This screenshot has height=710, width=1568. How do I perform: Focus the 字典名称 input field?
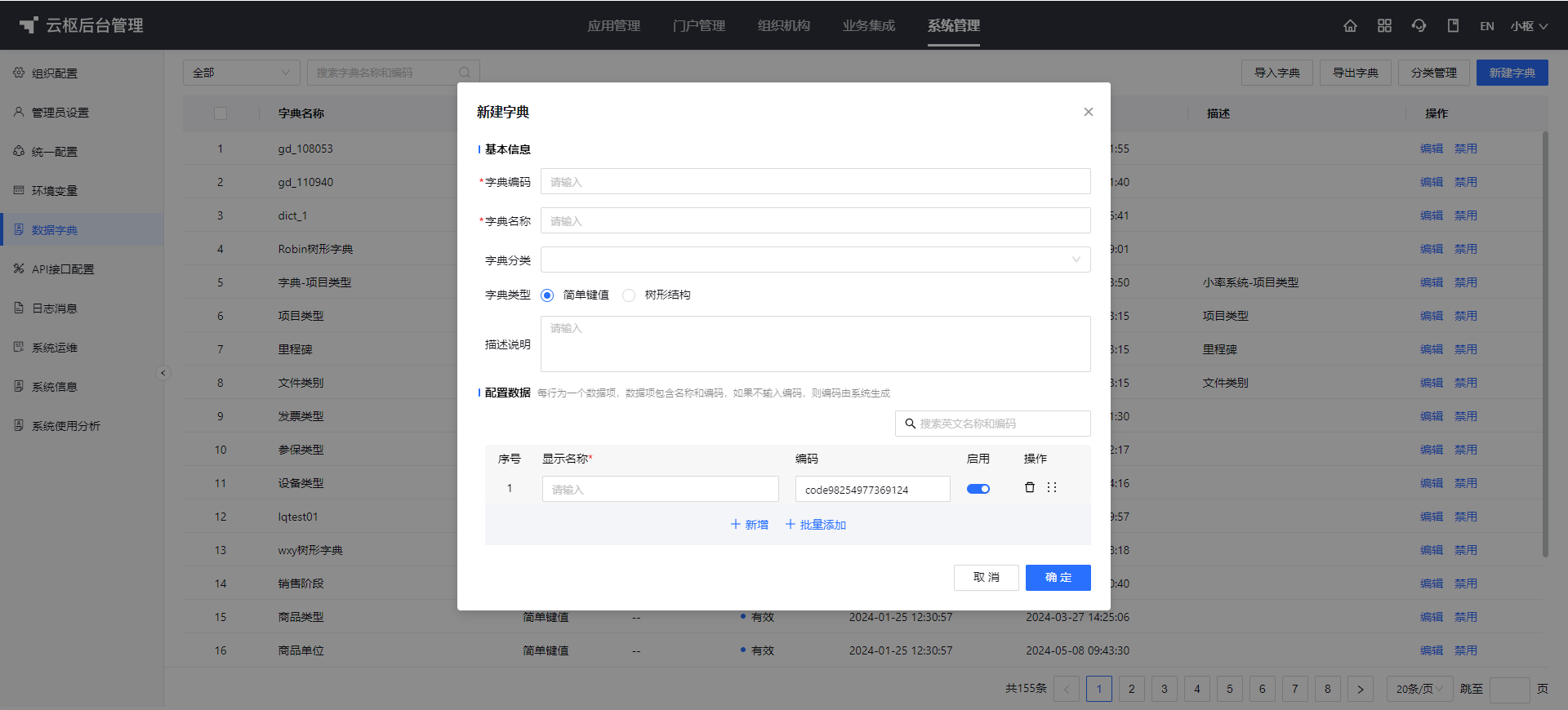815,220
